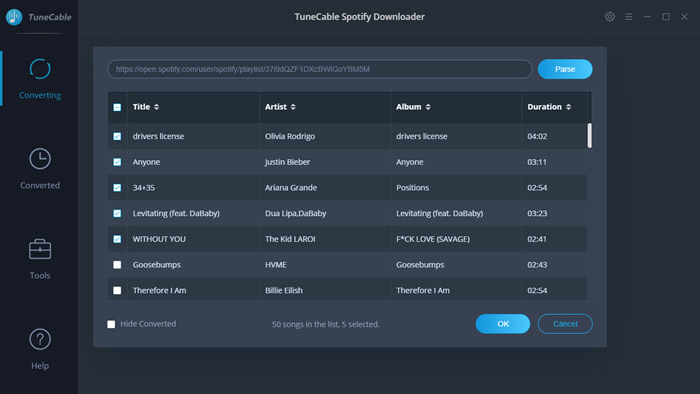
Task: Open the Converting section icon
Action: pyautogui.click(x=40, y=69)
